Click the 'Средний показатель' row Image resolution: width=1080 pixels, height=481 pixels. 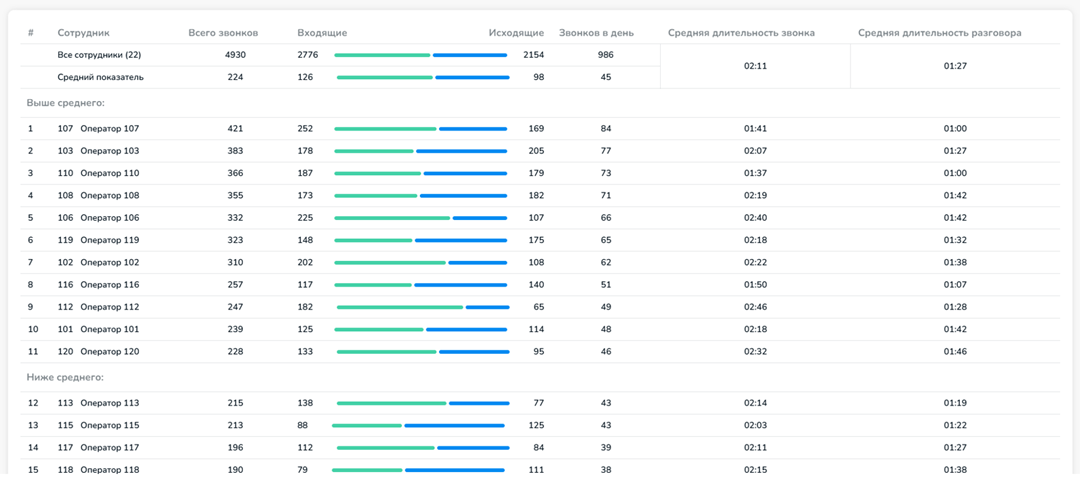point(100,77)
